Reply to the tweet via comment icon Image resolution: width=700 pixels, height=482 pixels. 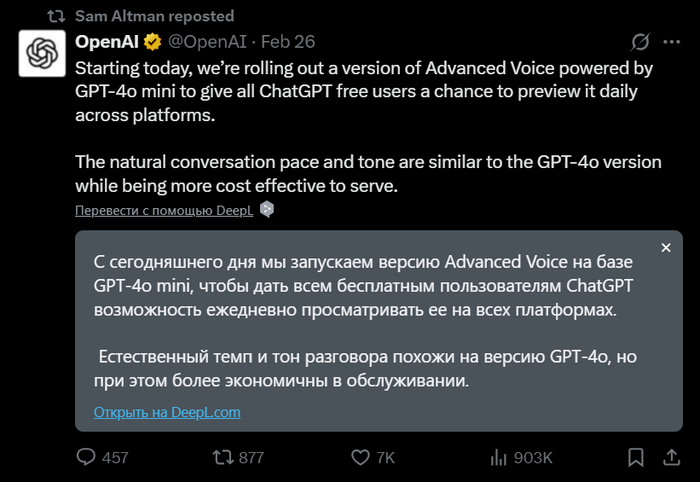(x=88, y=458)
